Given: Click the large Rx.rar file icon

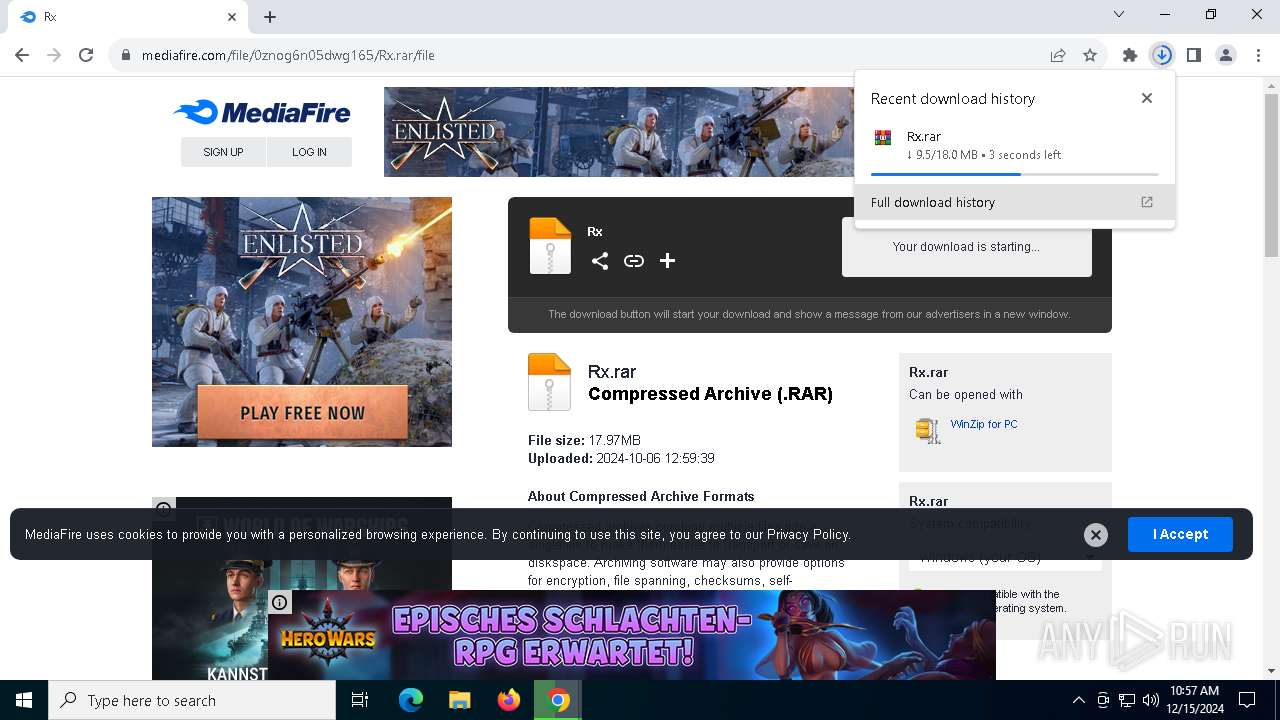Looking at the screenshot, I should click(x=549, y=381).
